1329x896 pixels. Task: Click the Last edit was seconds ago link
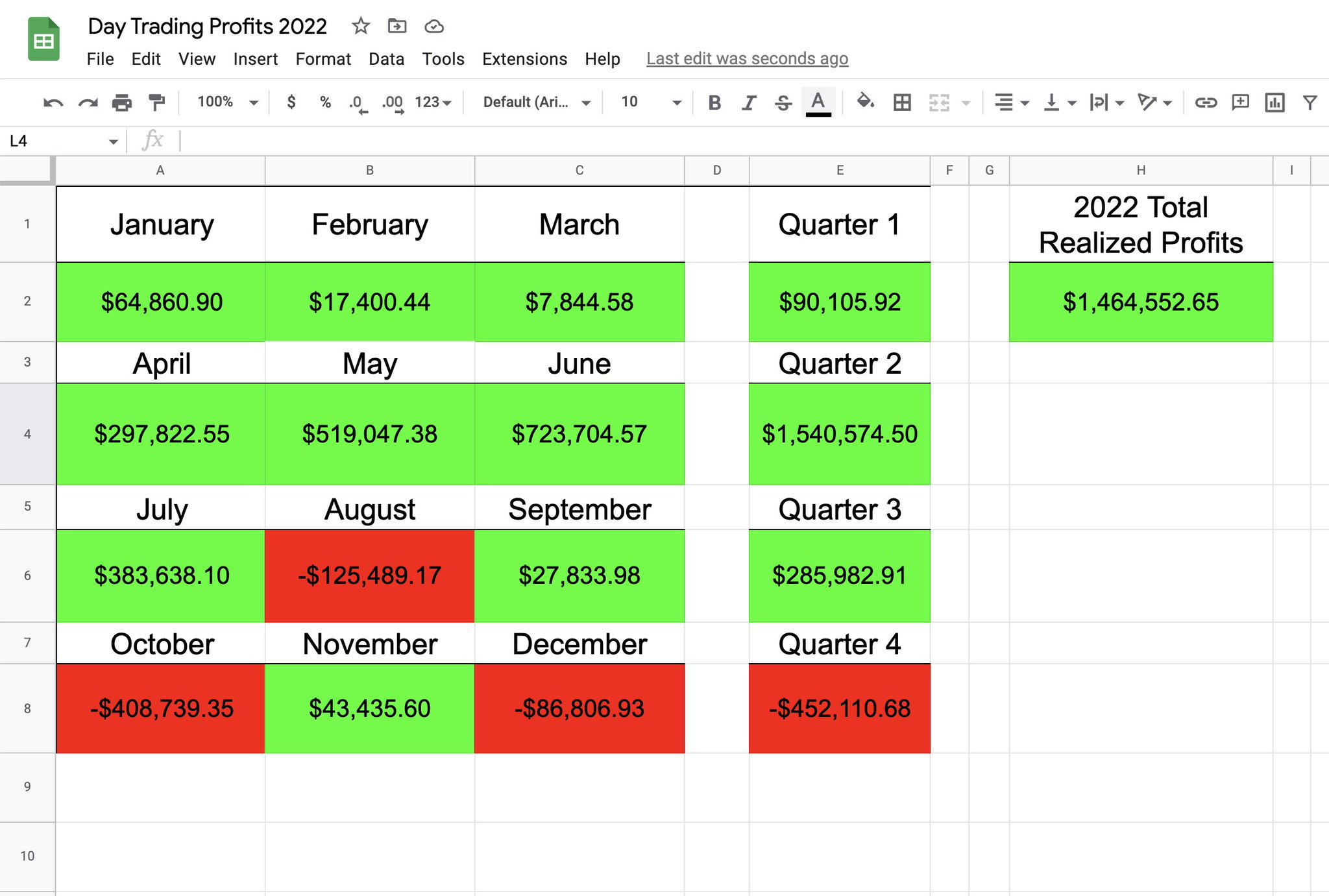(x=746, y=59)
